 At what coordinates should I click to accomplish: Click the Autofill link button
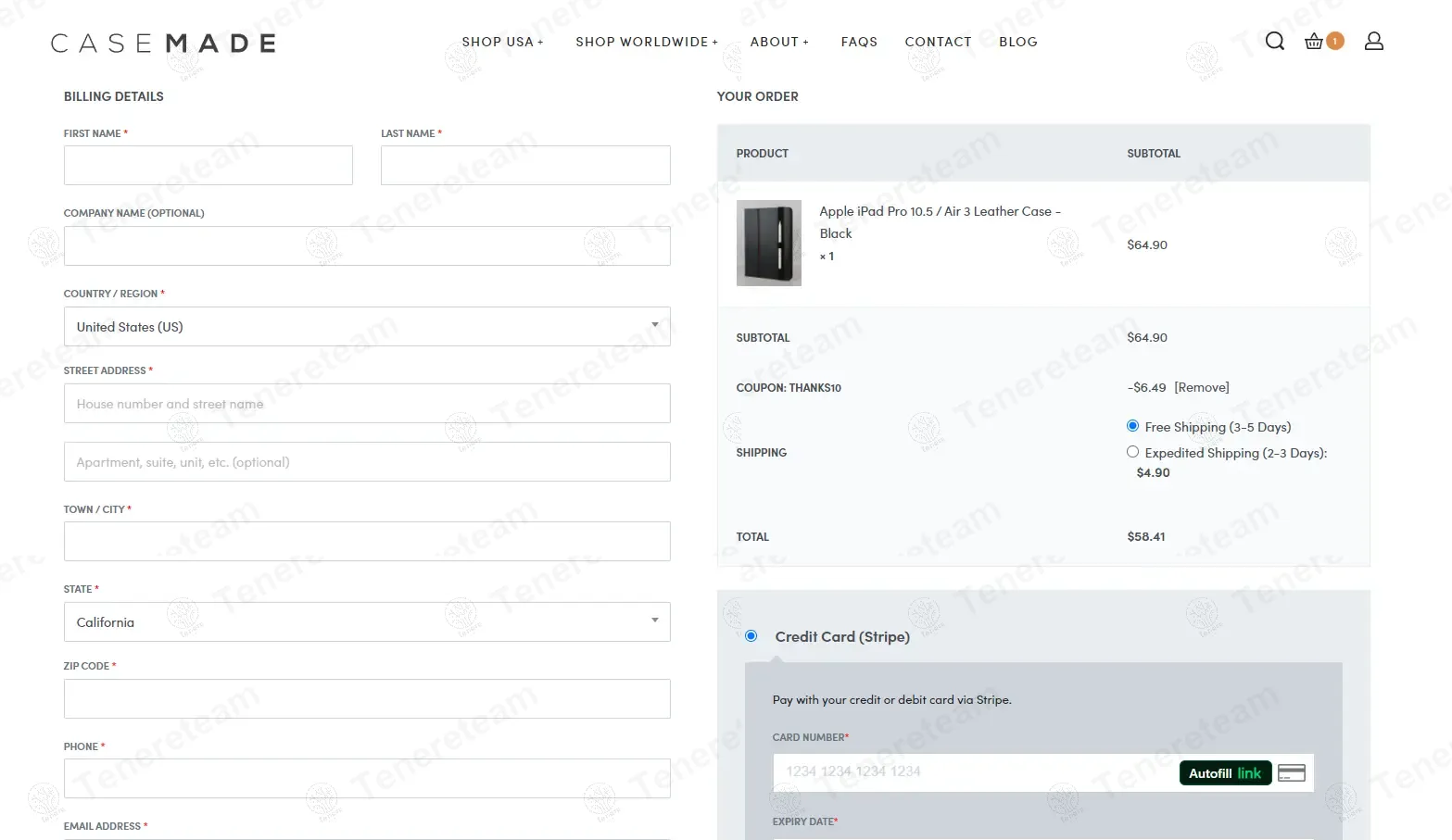1224,772
